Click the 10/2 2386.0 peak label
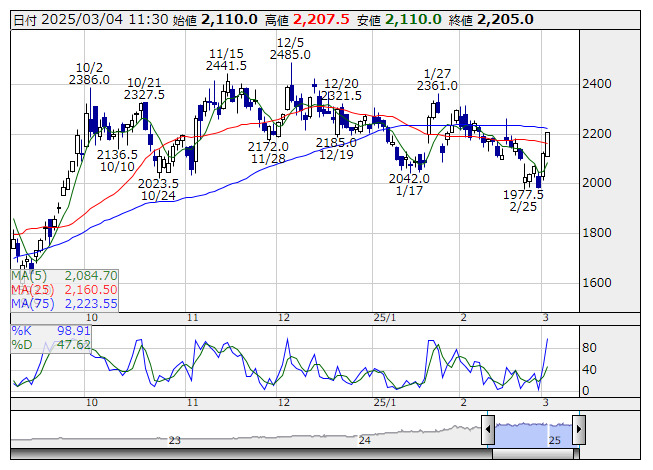This screenshot has width=653, height=470. pyautogui.click(x=89, y=74)
